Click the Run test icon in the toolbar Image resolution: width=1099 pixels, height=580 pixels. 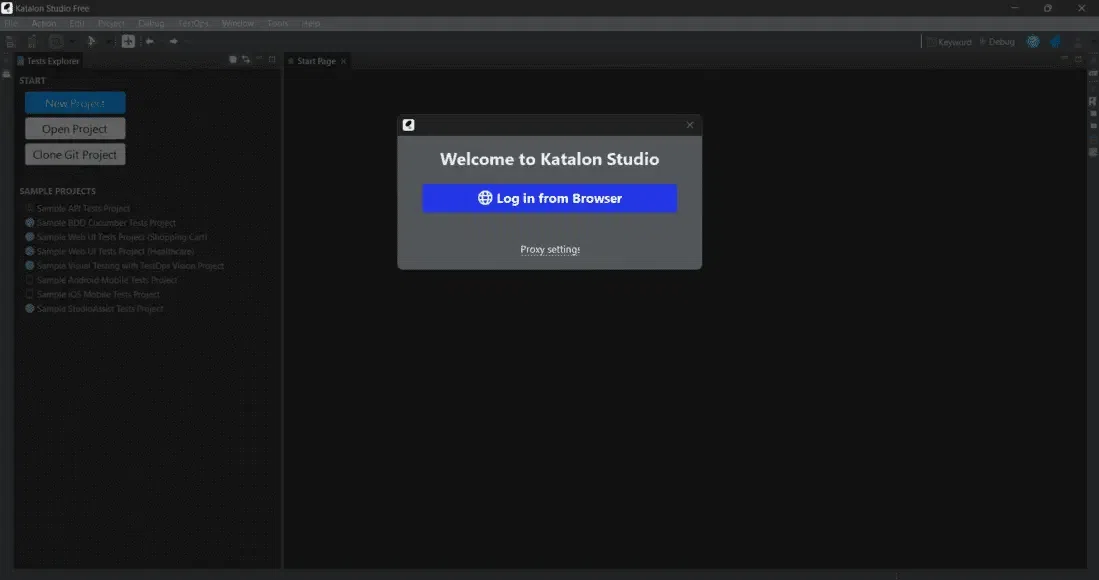click(x=91, y=42)
